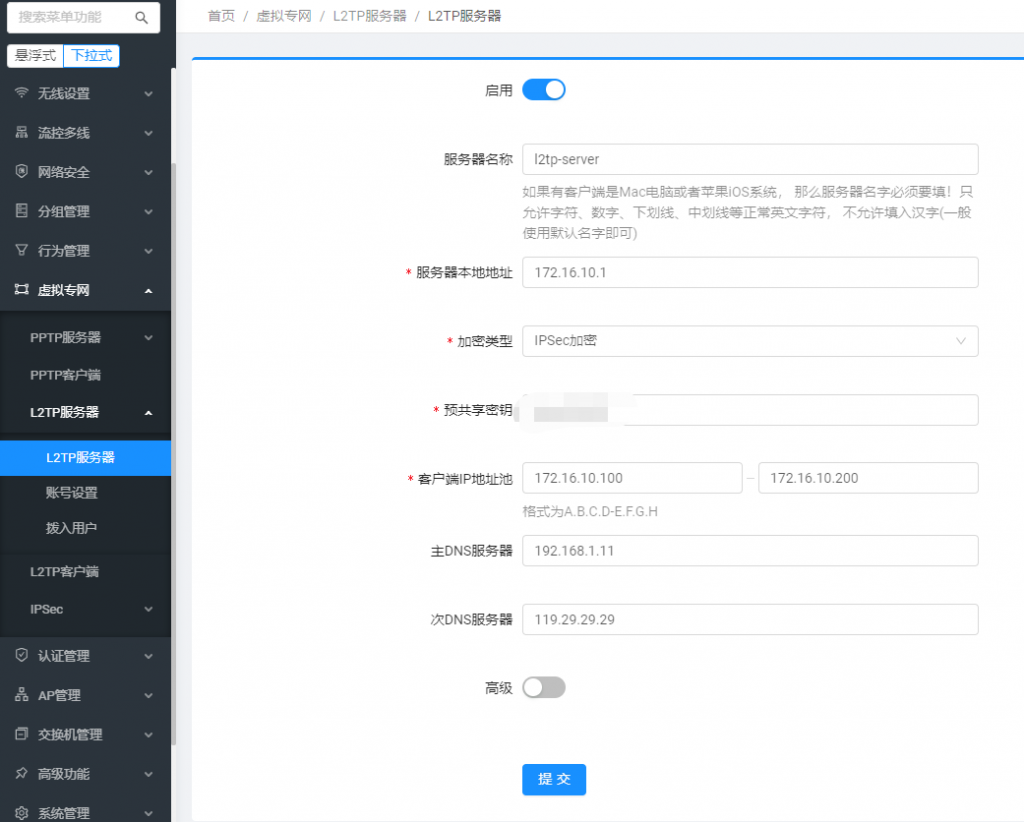
Task: Click the search magnifier icon in menu search
Action: point(141,18)
